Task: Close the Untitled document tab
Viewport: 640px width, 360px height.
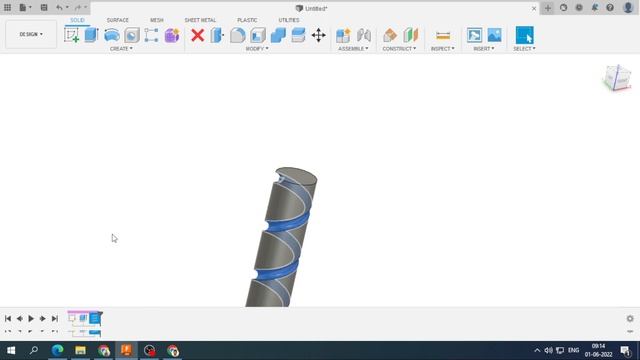Action: click(x=534, y=8)
